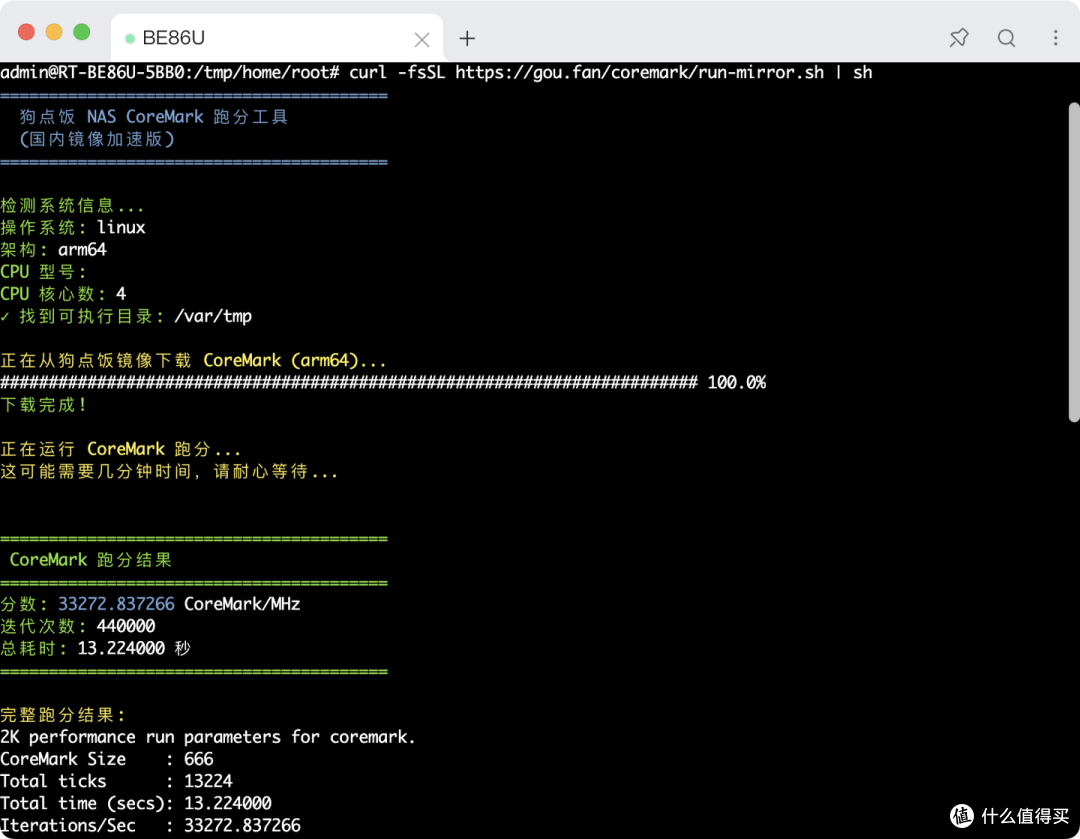This screenshot has height=839, width=1080.
Task: Click the green connection status dot on the tab
Action: [129, 39]
